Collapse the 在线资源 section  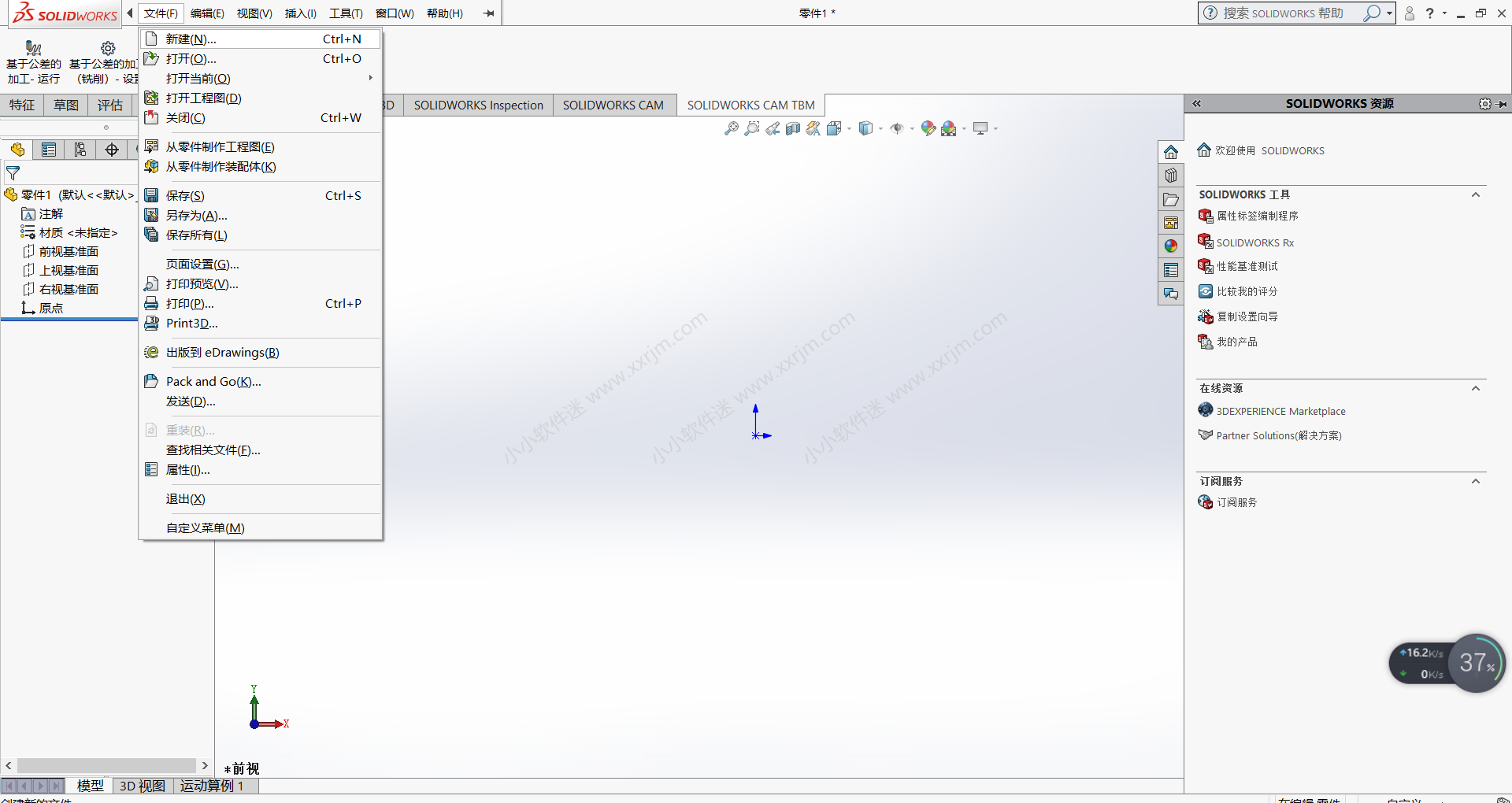tap(1476, 388)
